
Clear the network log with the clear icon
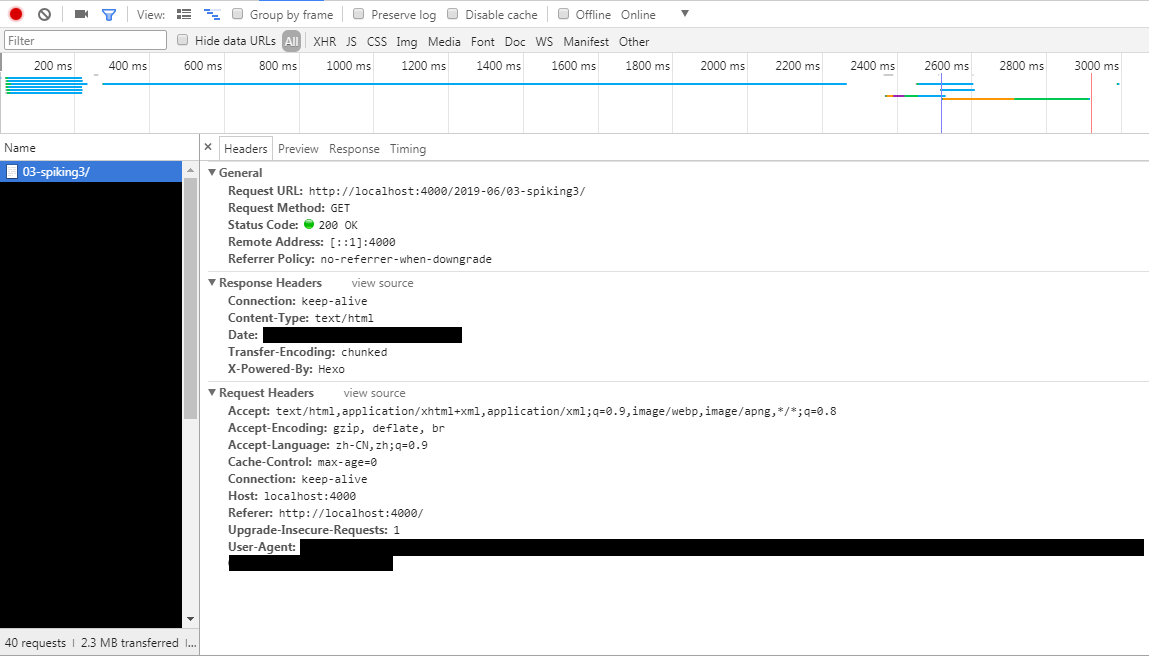tap(44, 14)
